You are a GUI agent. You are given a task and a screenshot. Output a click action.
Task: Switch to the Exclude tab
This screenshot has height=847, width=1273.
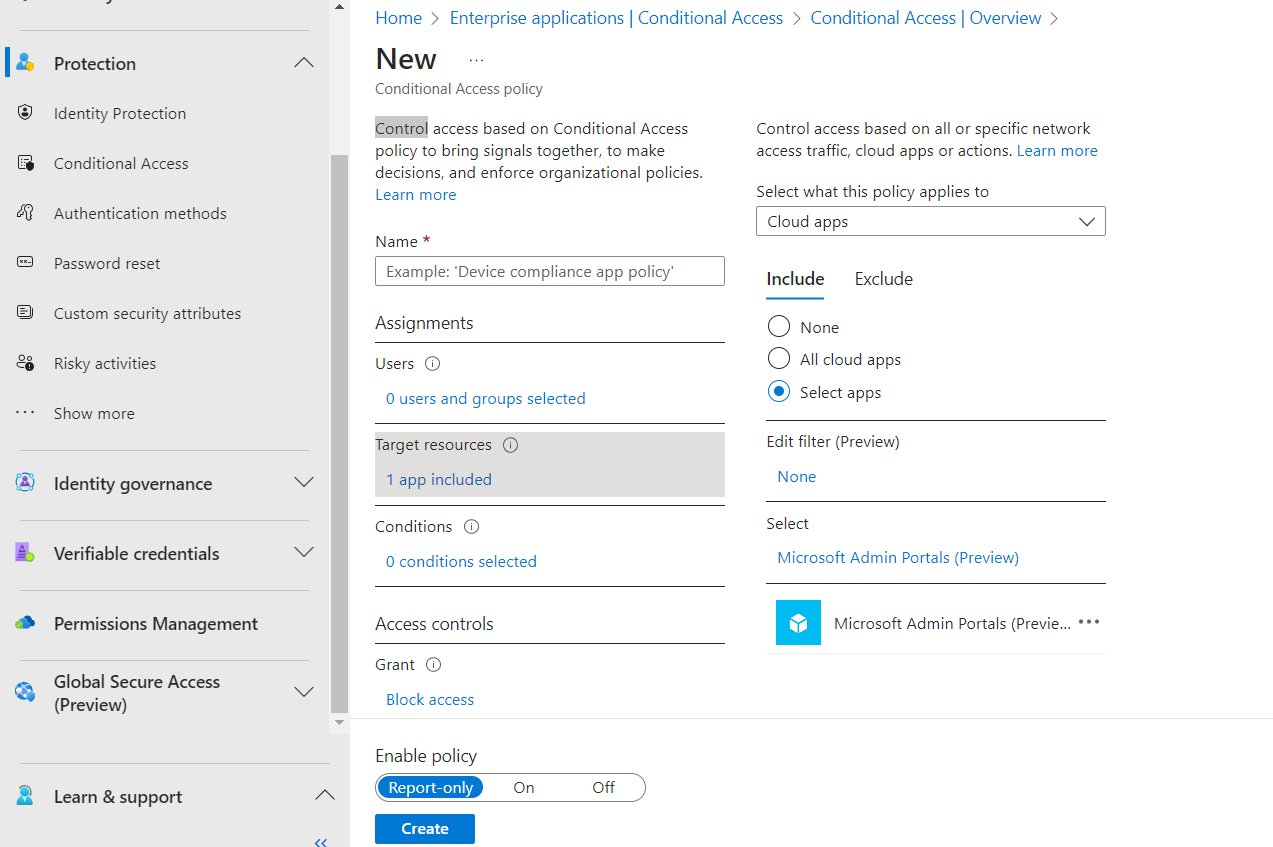tap(883, 278)
